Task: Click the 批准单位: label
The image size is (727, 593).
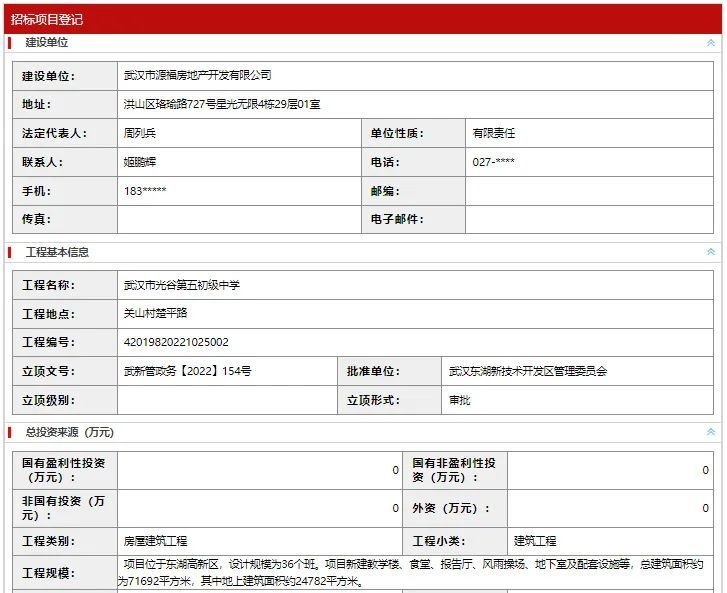Action: click(x=373, y=371)
